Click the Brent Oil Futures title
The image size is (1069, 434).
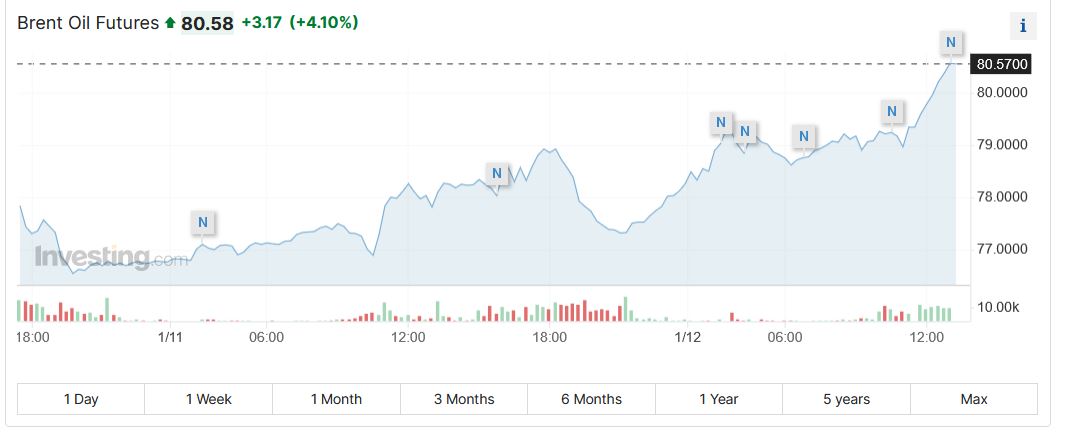pos(88,22)
